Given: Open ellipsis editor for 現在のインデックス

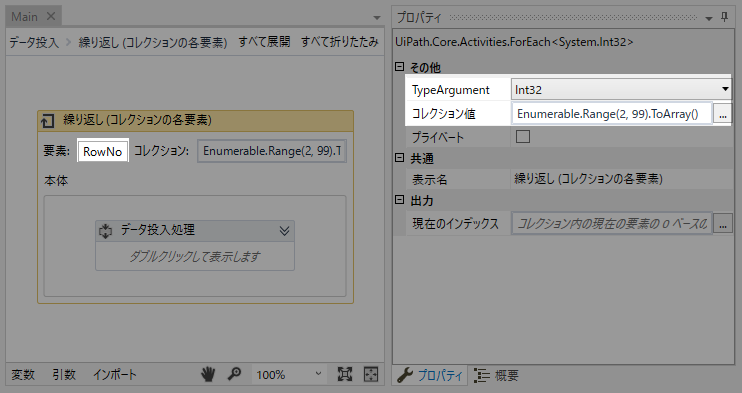Looking at the screenshot, I should tap(723, 223).
